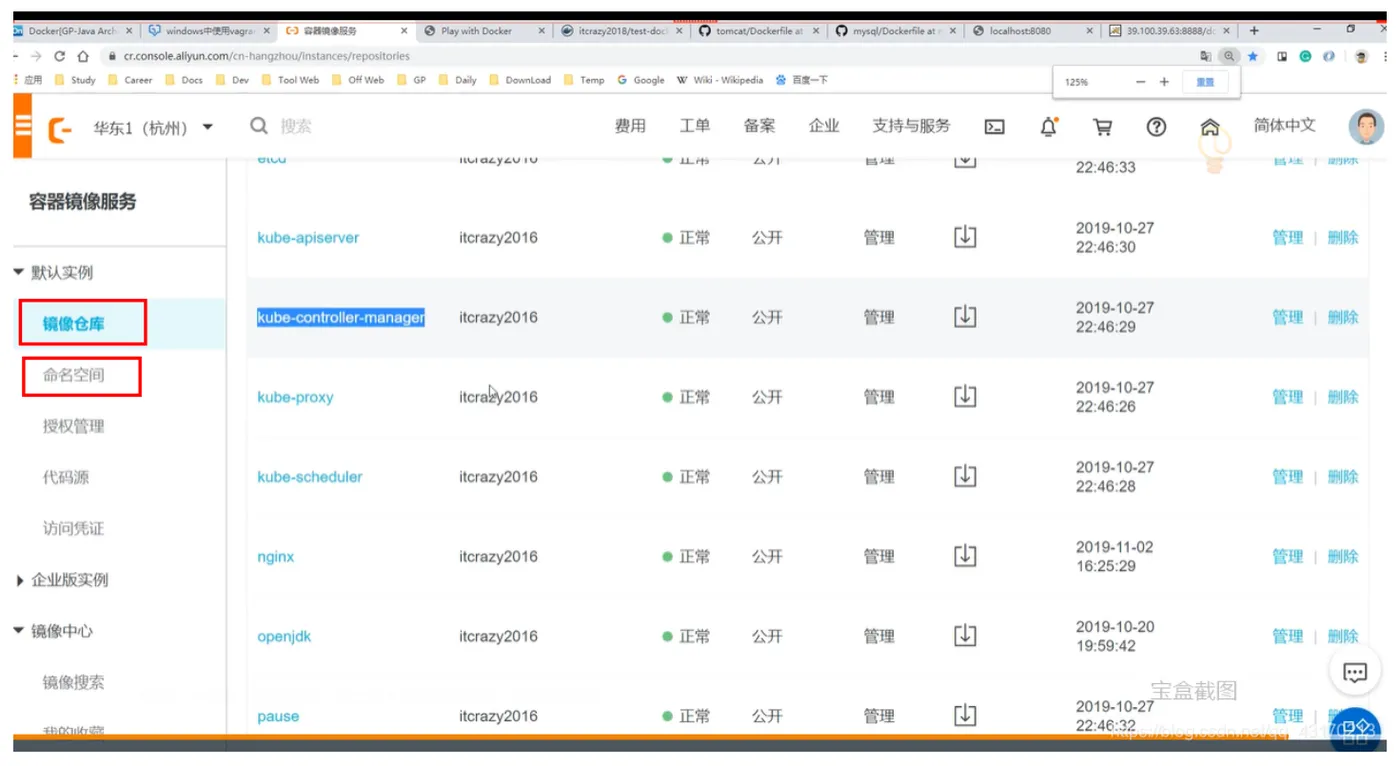Click 删除 link for openjdk row
The width and height of the screenshot is (1400, 766).
pyautogui.click(x=1343, y=636)
